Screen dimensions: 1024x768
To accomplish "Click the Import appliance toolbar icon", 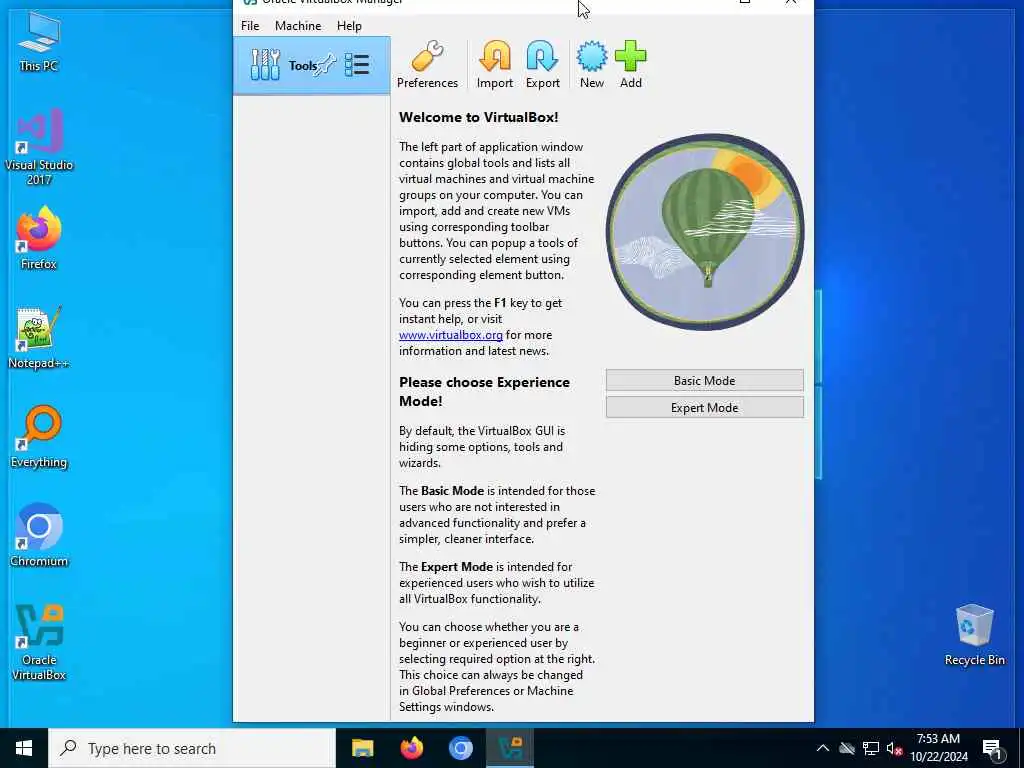I will click(494, 65).
